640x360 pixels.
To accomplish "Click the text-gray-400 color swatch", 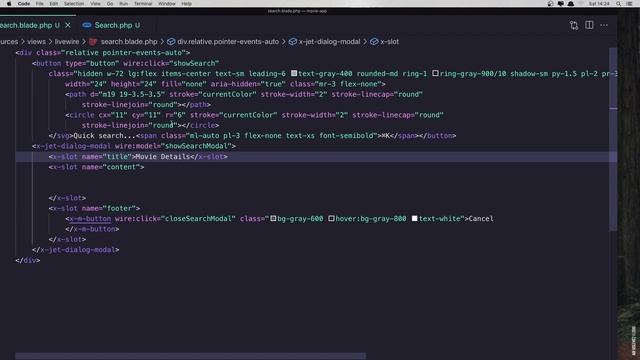I will click(294, 73).
